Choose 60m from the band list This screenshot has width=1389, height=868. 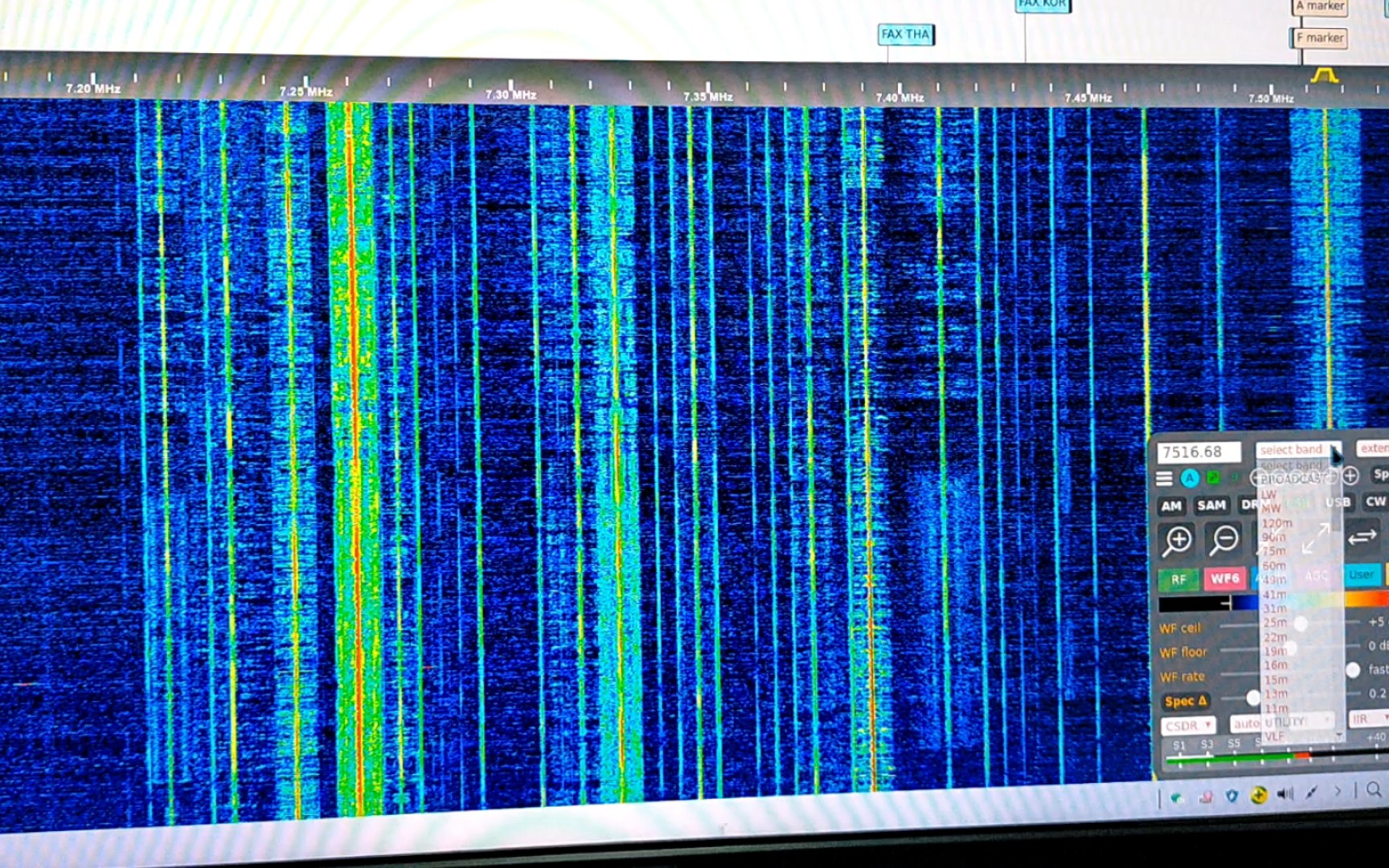point(1274,566)
